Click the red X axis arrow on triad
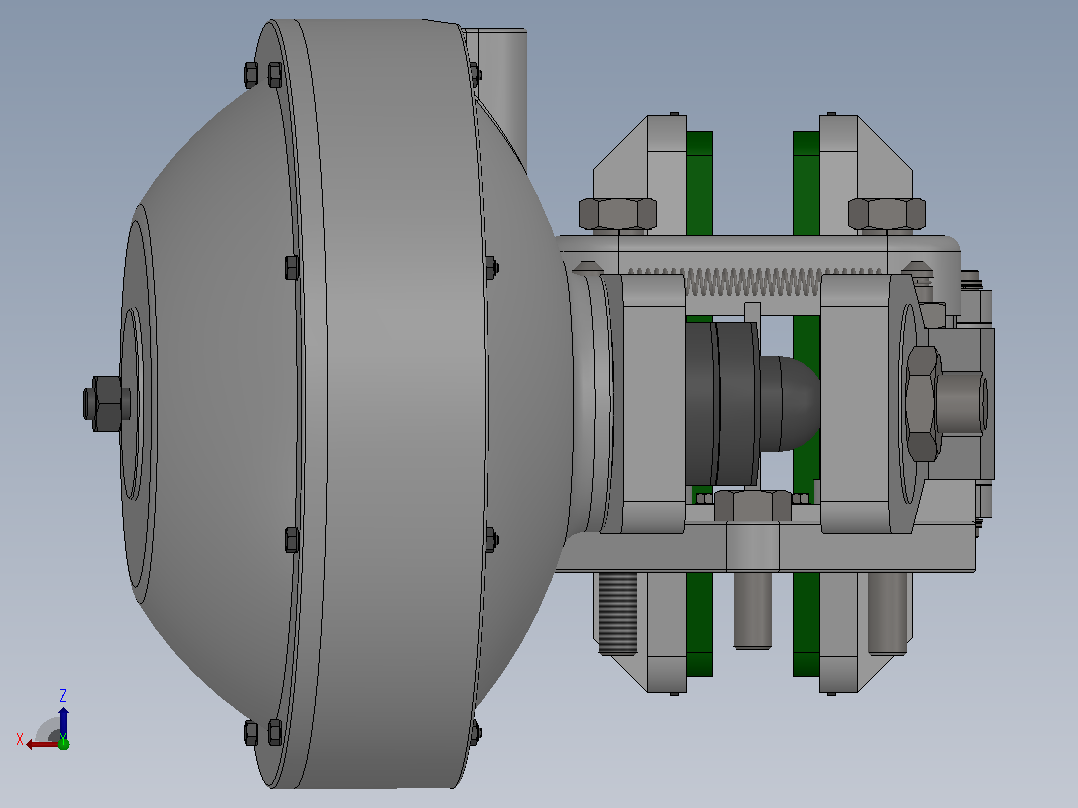The height and width of the screenshot is (808, 1078). [41, 744]
